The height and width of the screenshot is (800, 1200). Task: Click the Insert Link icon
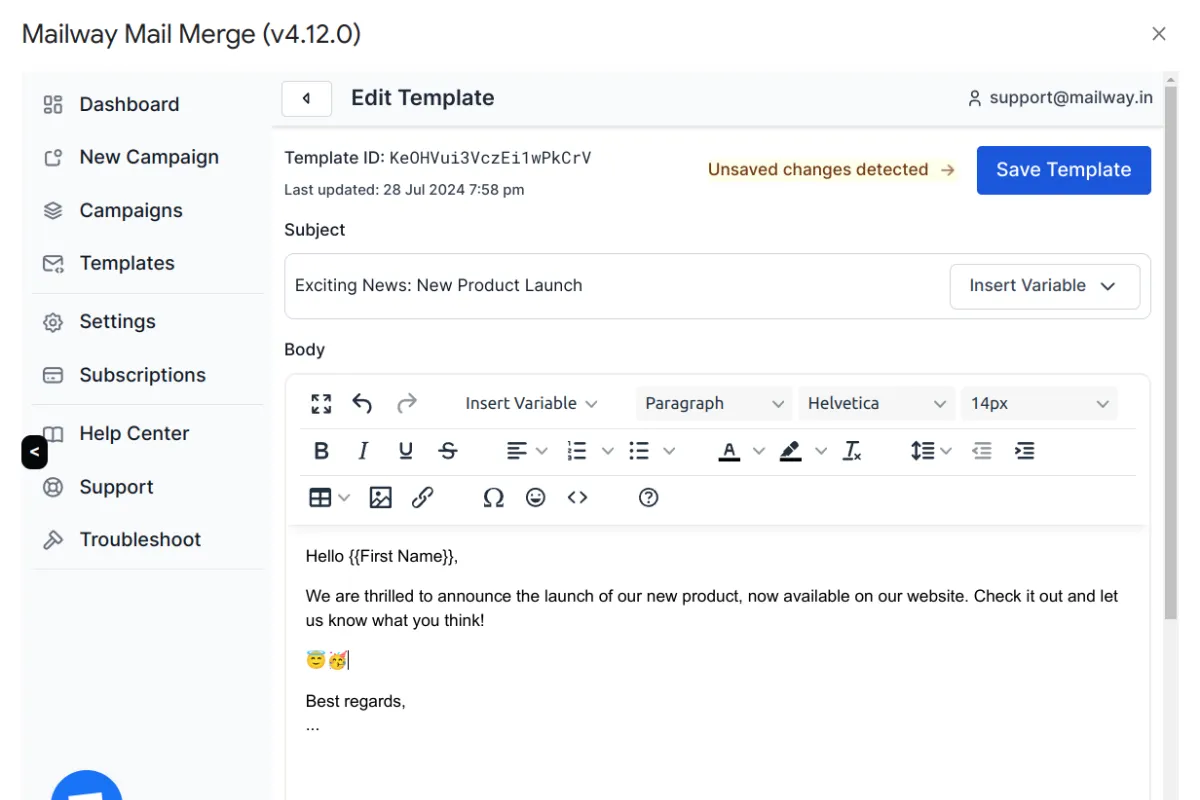pos(422,497)
